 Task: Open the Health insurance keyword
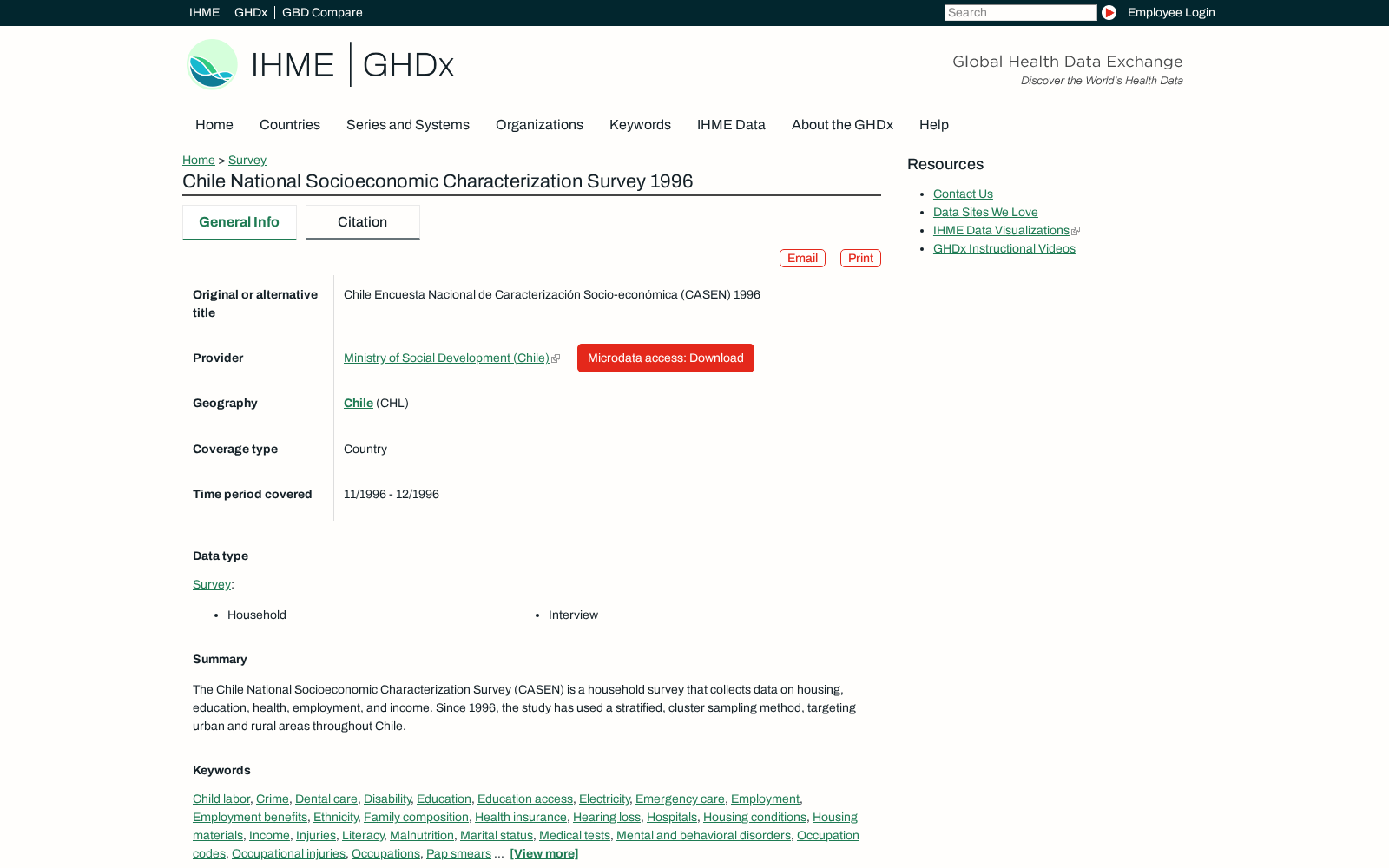(521, 817)
